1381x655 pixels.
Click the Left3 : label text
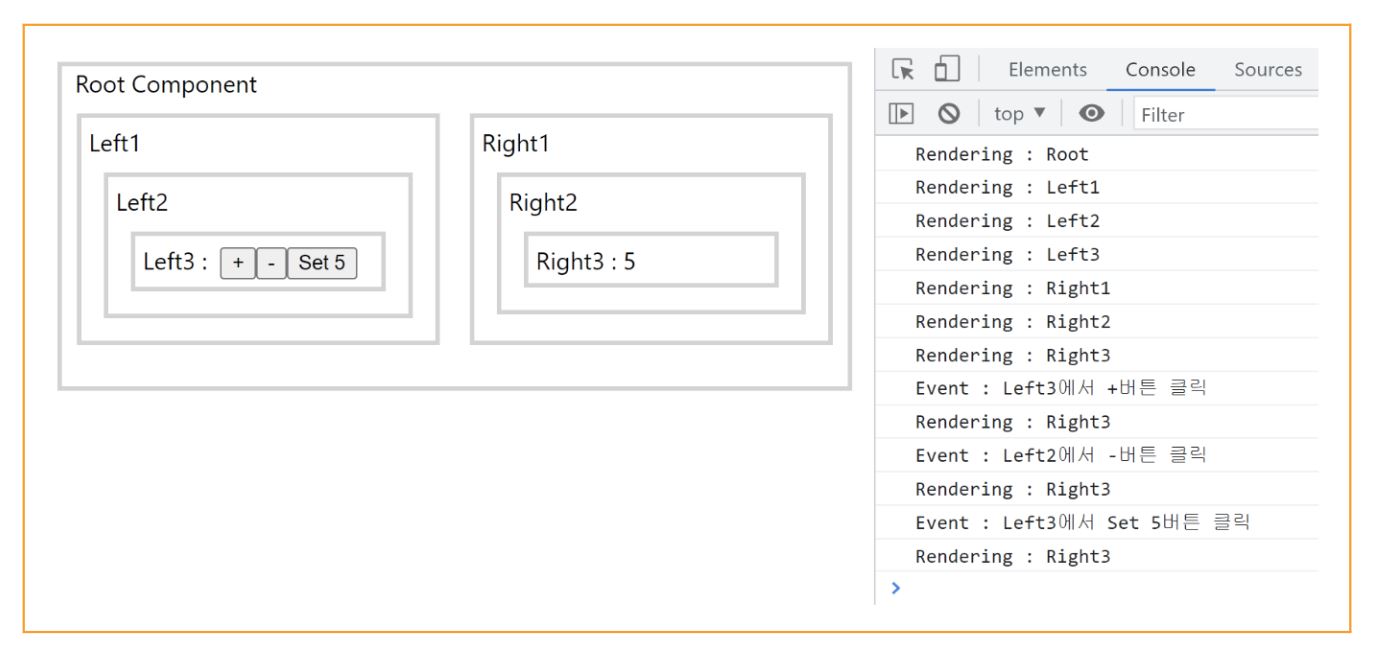click(x=175, y=263)
